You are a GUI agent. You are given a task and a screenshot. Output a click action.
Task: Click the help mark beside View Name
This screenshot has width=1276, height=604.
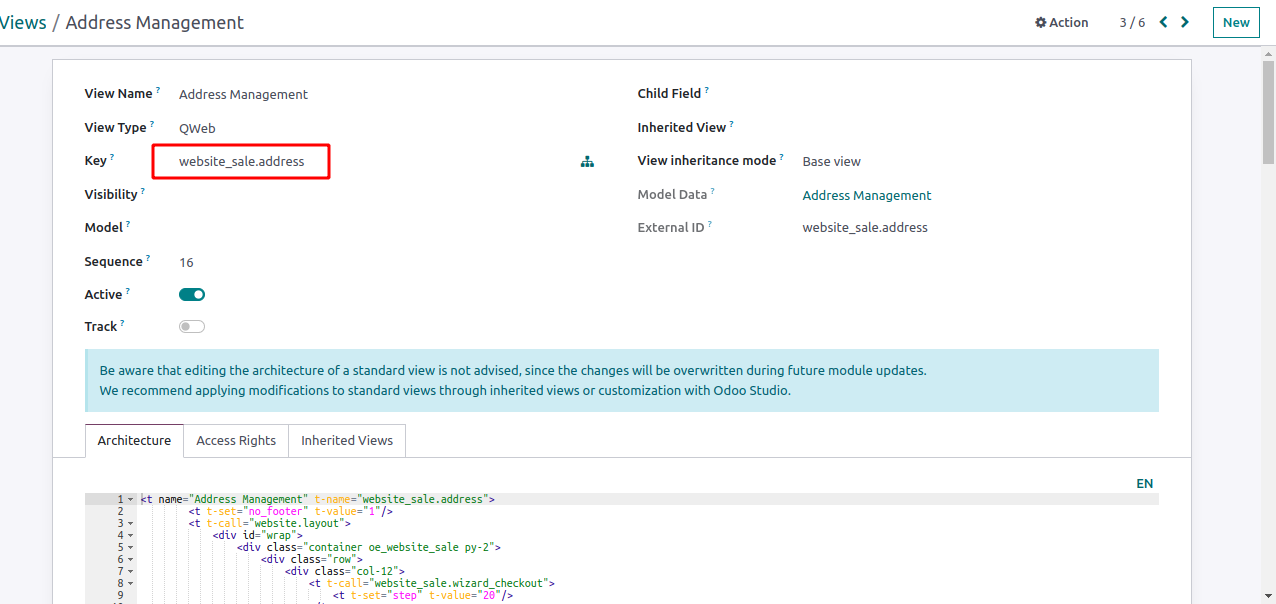pos(158,90)
